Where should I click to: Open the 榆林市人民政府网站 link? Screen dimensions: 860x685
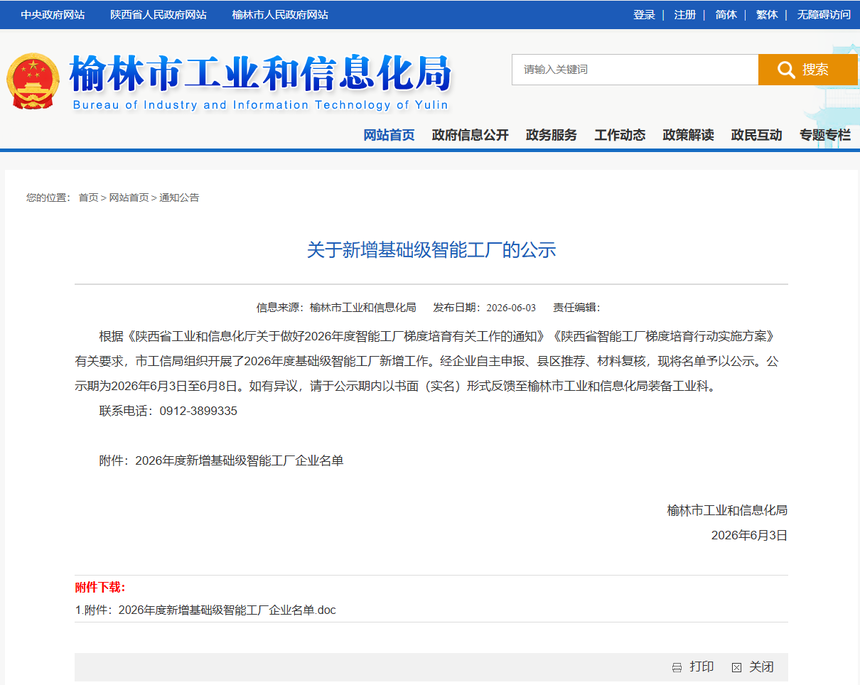280,15
